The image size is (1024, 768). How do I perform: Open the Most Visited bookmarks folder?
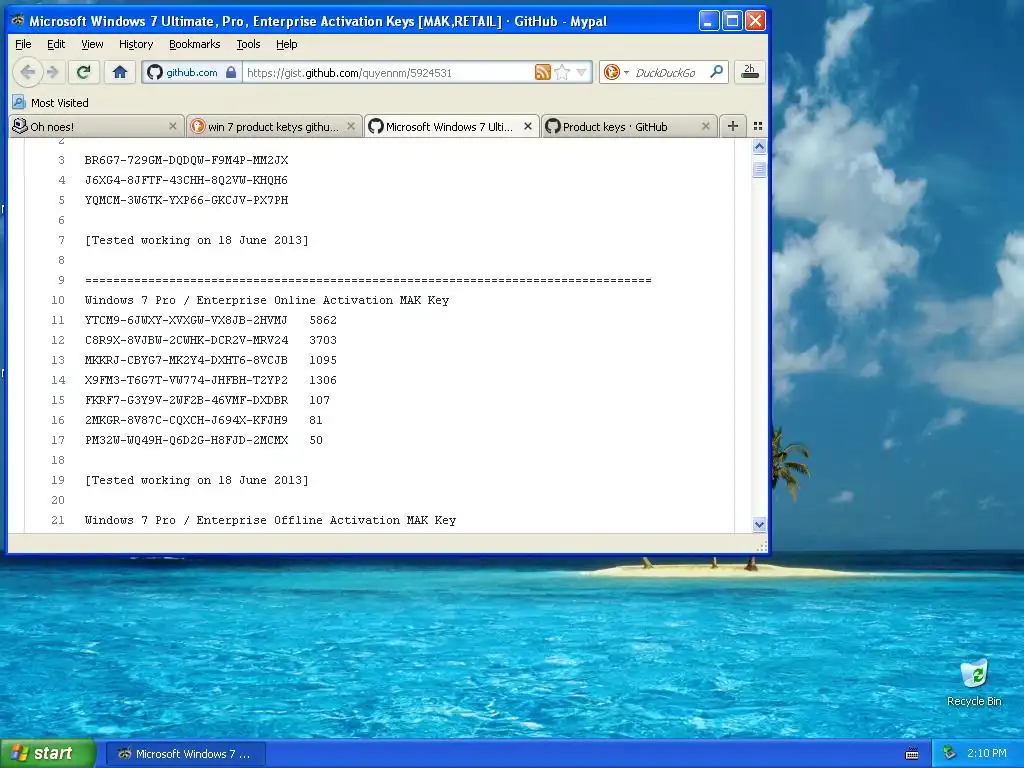click(50, 103)
